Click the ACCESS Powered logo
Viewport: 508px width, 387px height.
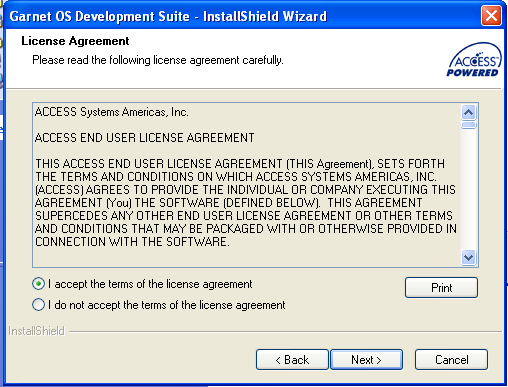(473, 60)
